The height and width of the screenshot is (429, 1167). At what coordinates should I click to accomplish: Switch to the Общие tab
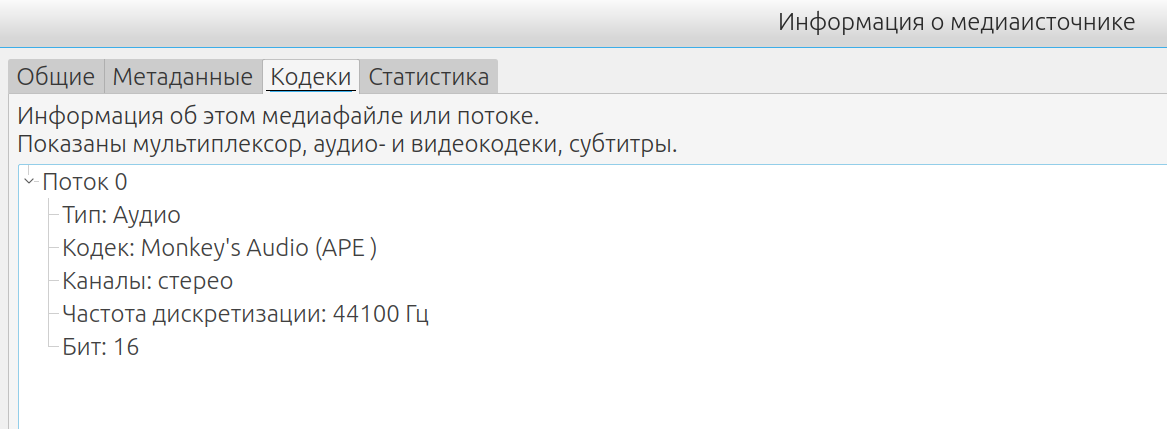(x=56, y=77)
